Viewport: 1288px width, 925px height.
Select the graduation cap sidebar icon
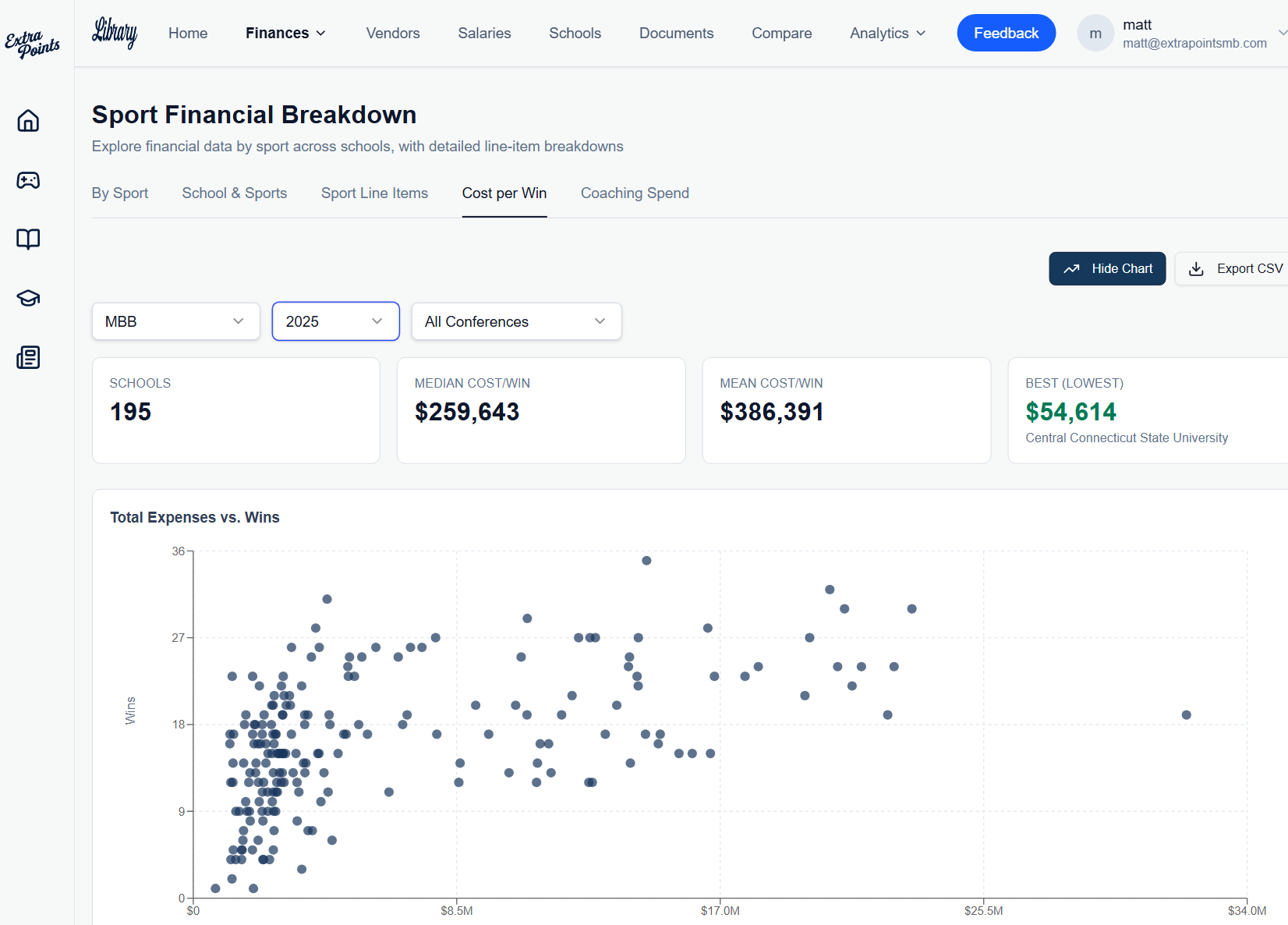tap(28, 298)
